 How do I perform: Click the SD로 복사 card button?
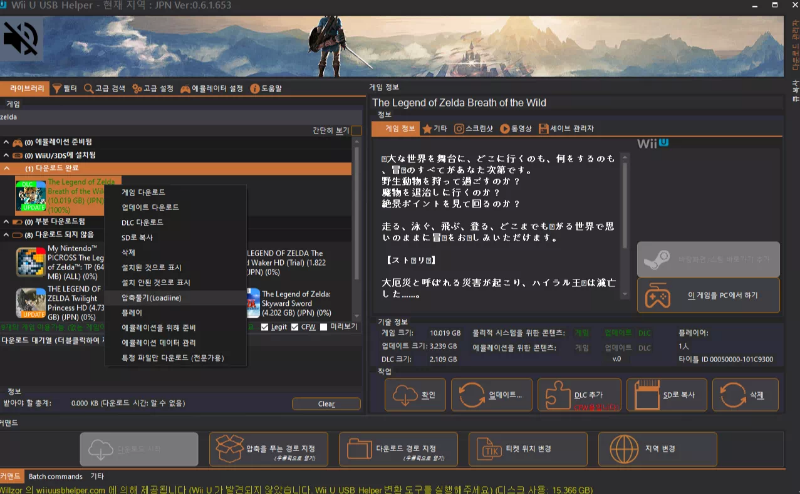point(666,395)
